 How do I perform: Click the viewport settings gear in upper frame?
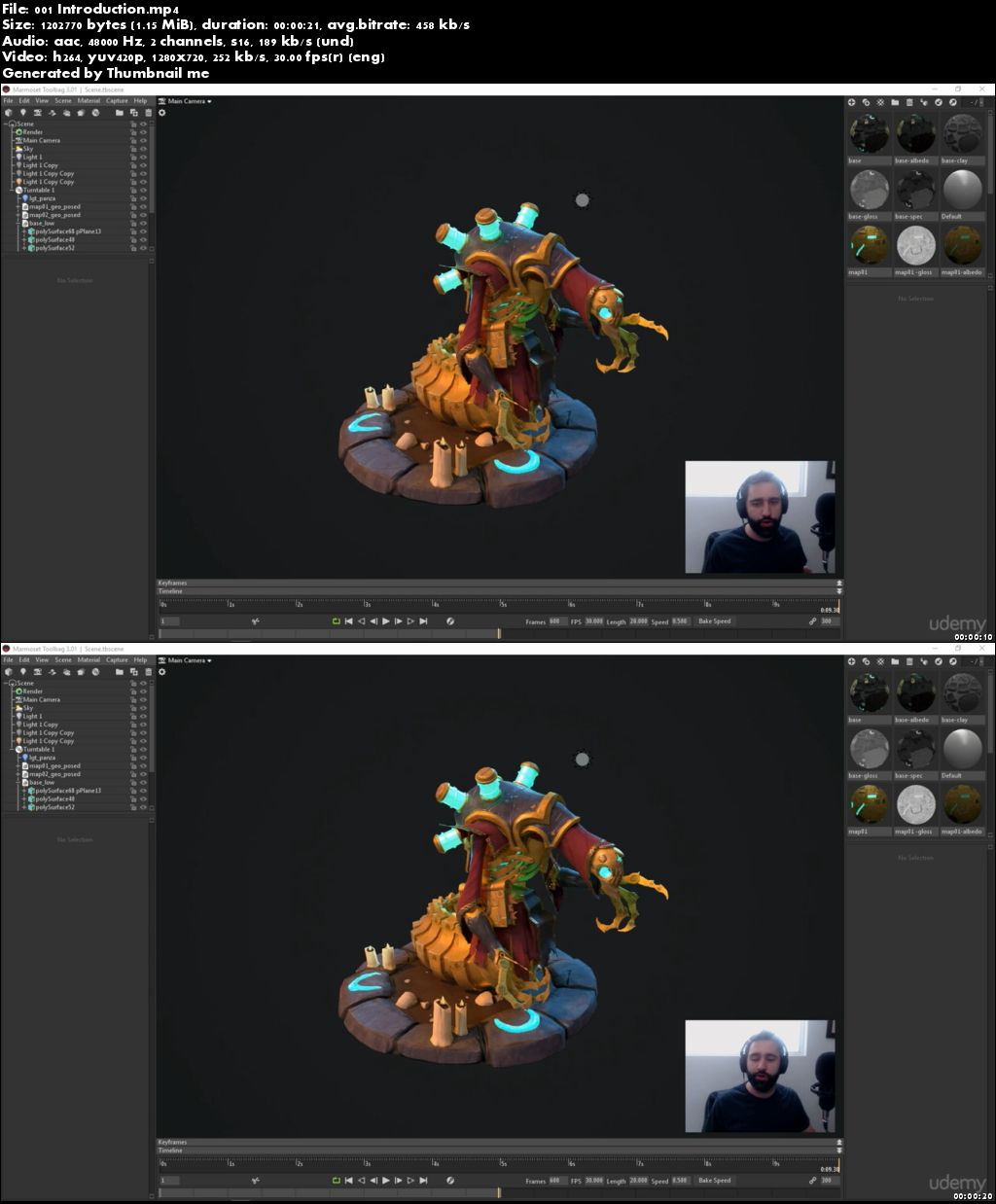tap(161, 113)
